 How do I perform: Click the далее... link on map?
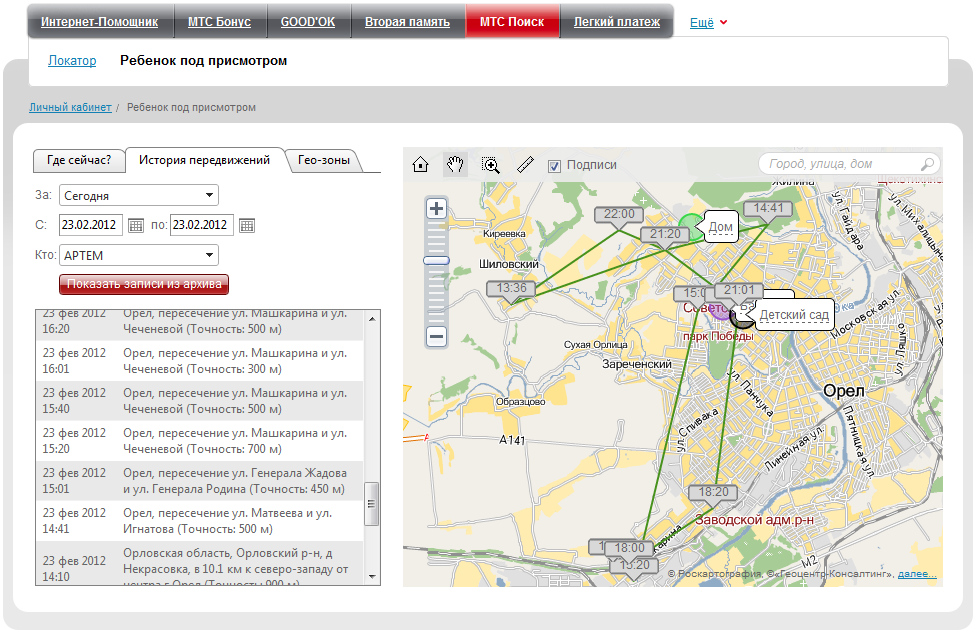coord(917,574)
